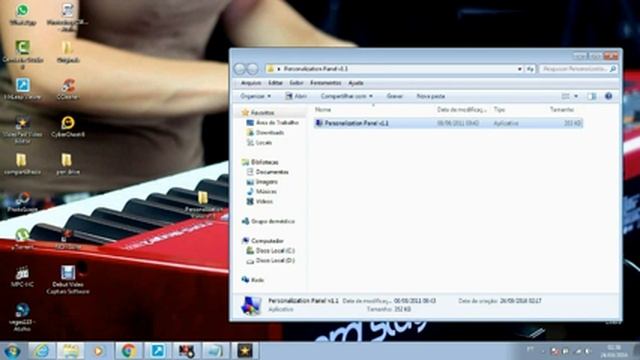Click the Nova pasta button

tap(431, 96)
